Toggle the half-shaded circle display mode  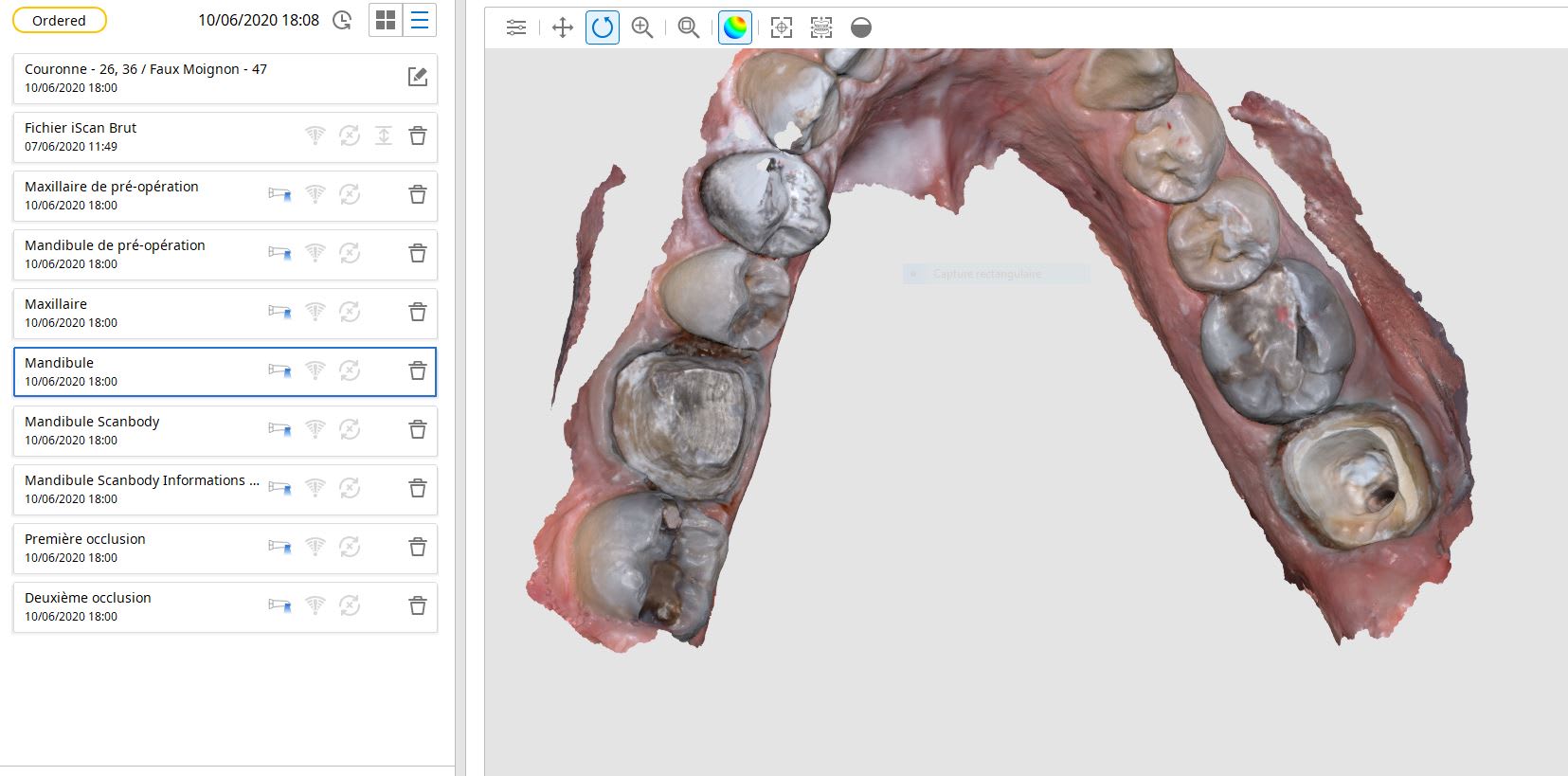click(861, 27)
